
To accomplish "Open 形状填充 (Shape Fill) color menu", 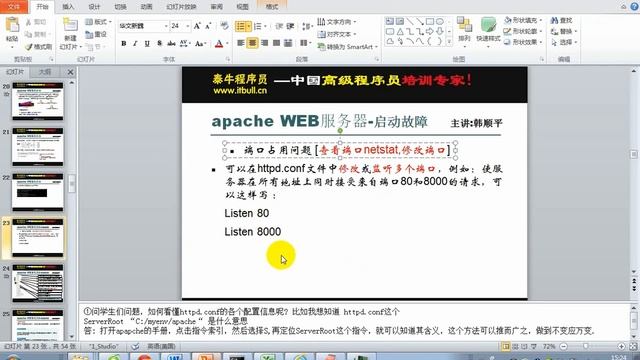I will (523, 20).
